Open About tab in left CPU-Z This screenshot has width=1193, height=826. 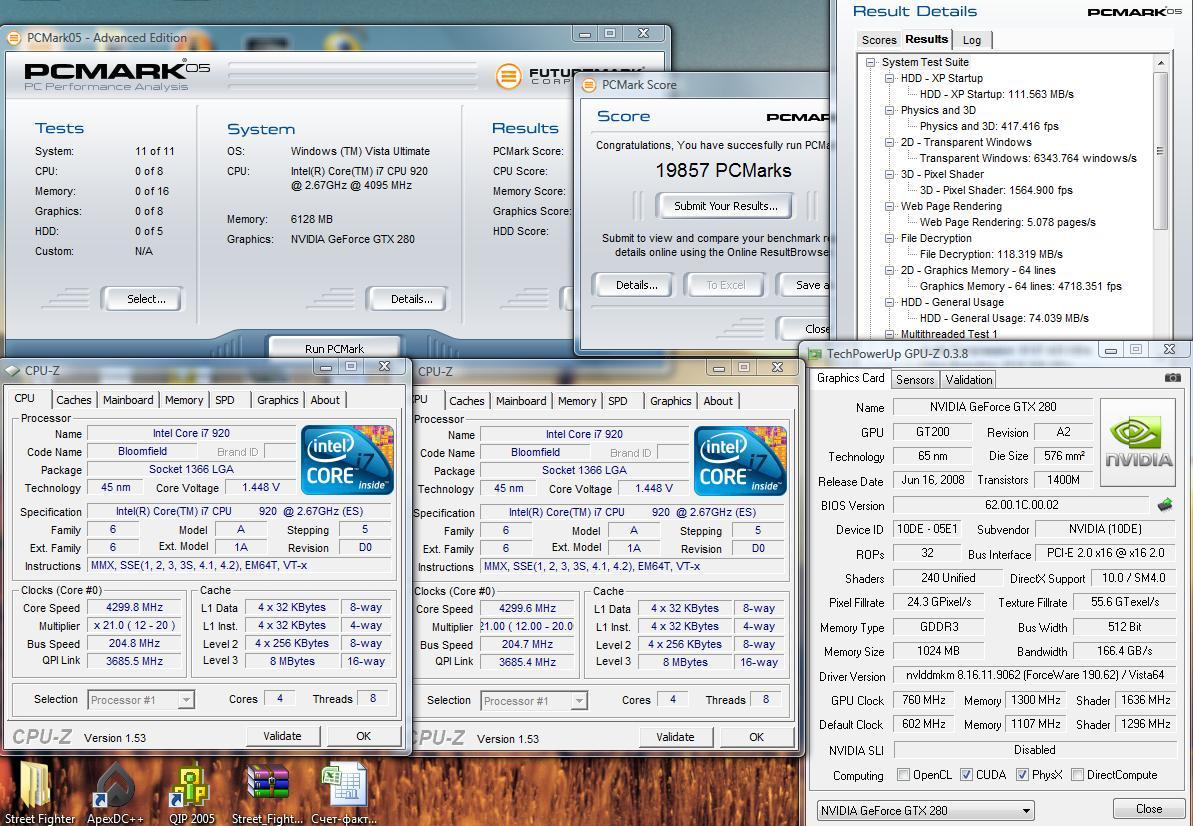(x=325, y=400)
